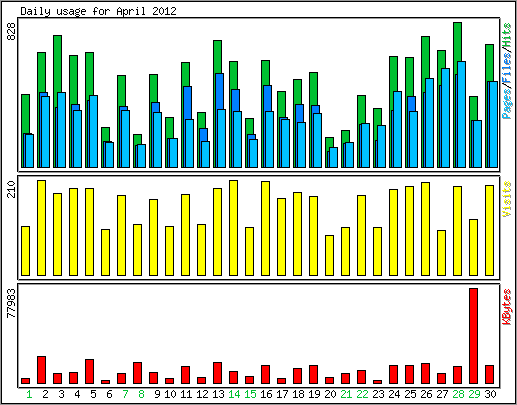Image resolution: width=517 pixels, height=405 pixels.
Task: Select green weekend day label 29
Action: pyautogui.click(x=474, y=395)
